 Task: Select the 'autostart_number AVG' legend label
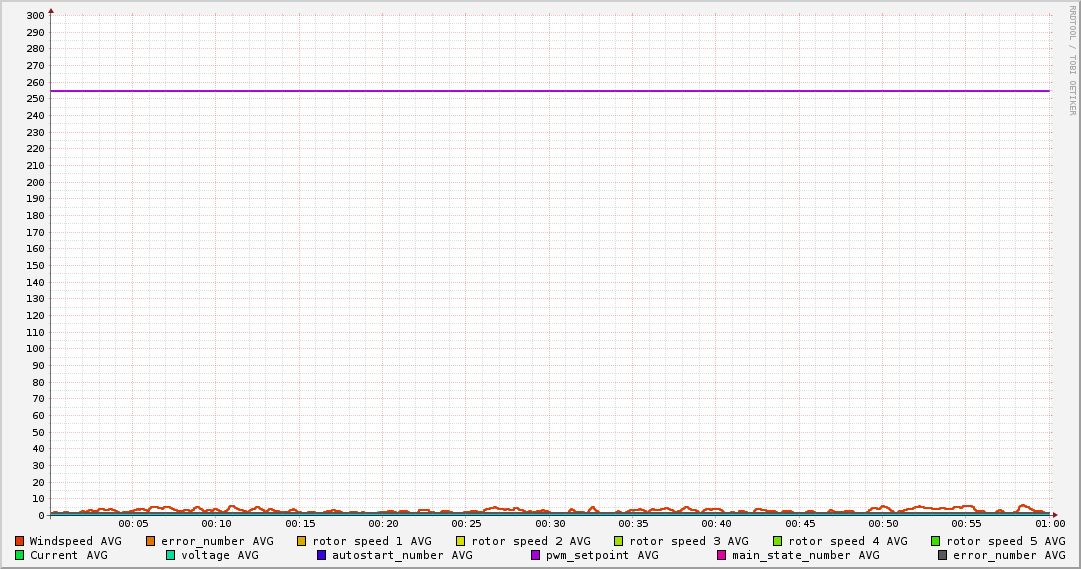(x=403, y=555)
